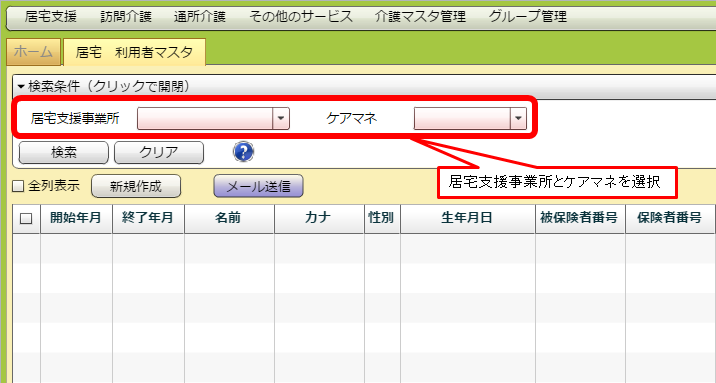Image resolution: width=716 pixels, height=383 pixels.
Task: Open the 介護マスタ管理 menu
Action: coord(420,17)
